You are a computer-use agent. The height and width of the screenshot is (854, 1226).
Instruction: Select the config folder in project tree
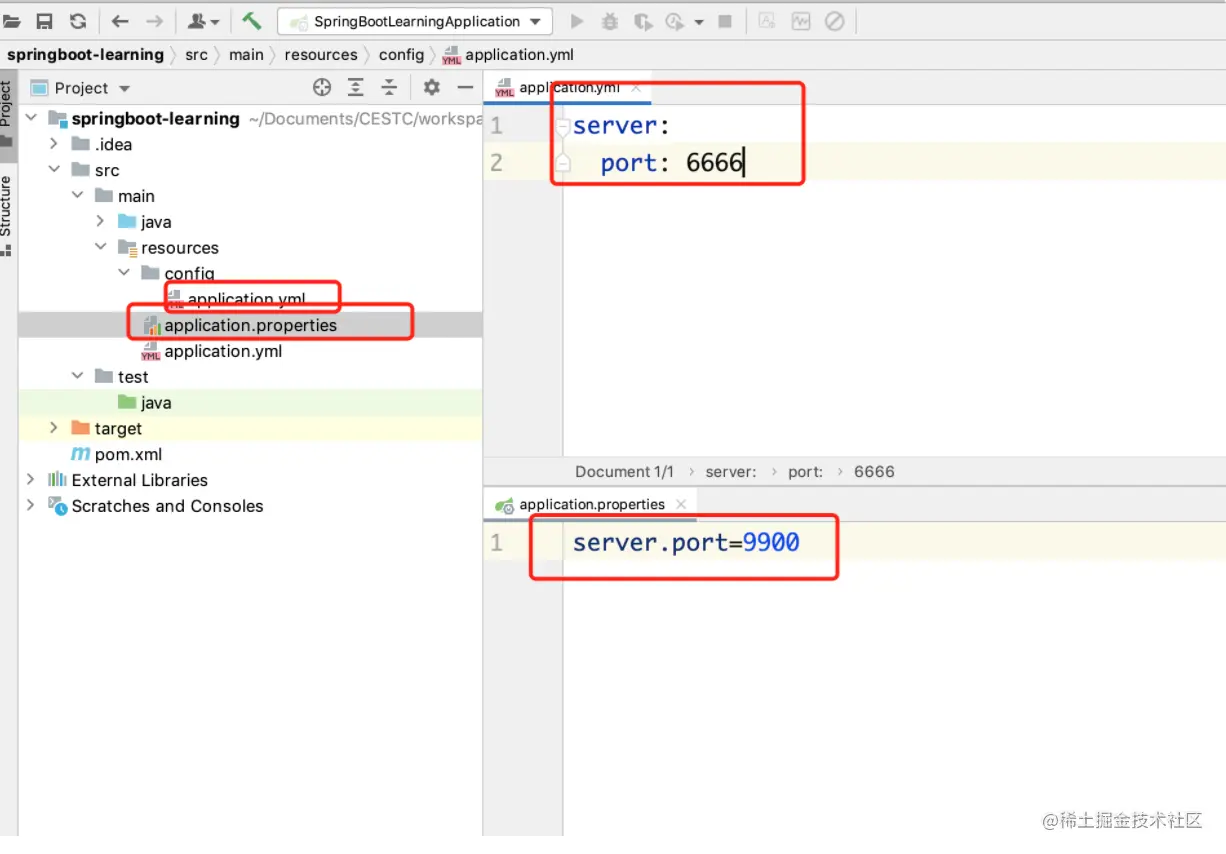click(189, 274)
